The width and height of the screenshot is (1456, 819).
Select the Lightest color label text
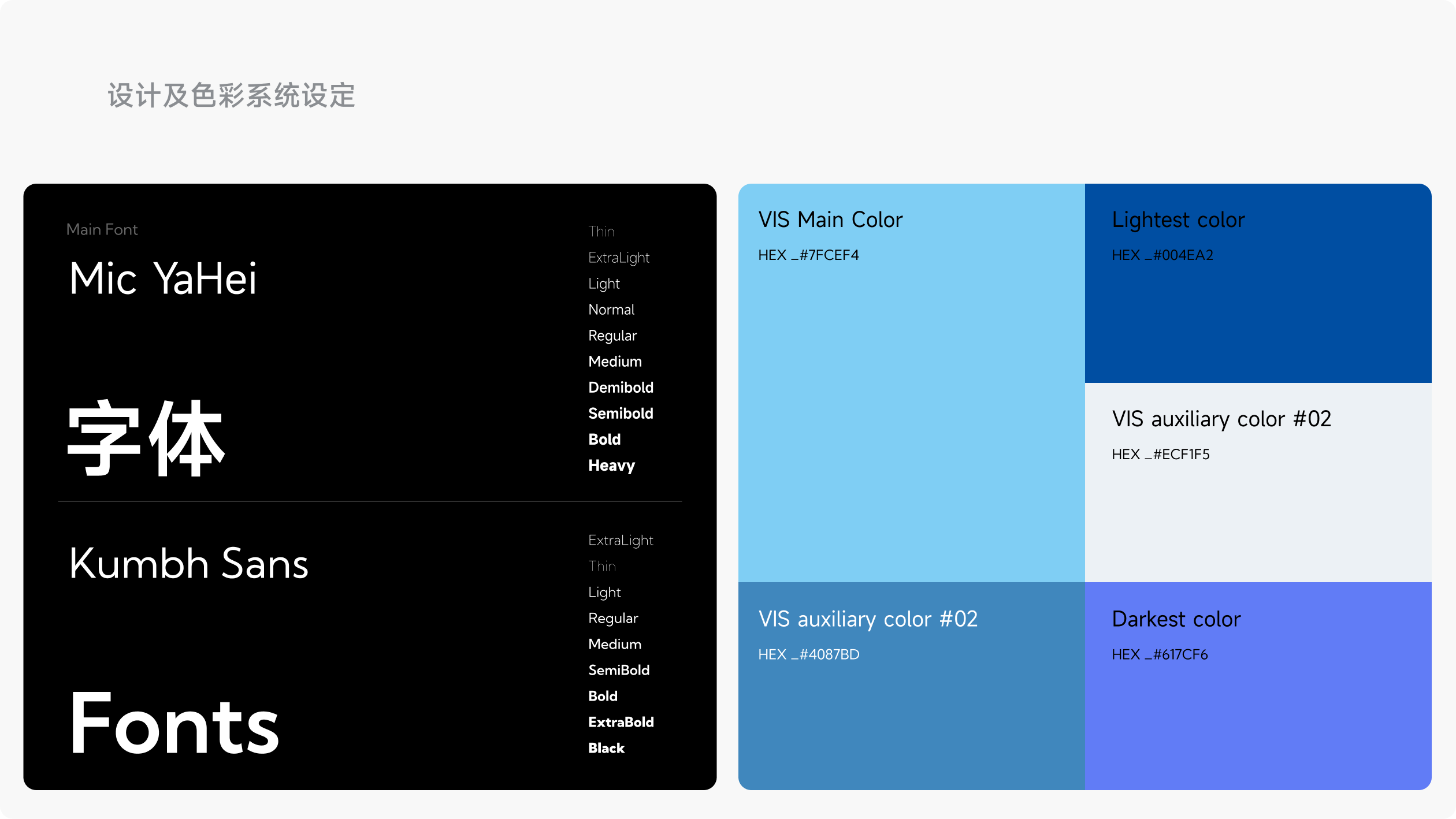(x=1178, y=220)
